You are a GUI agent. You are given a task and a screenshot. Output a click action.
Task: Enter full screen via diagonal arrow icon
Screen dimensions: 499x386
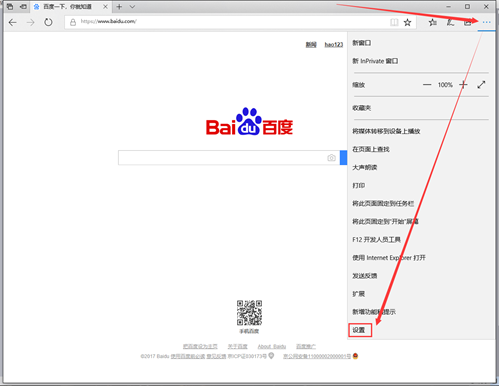point(481,85)
